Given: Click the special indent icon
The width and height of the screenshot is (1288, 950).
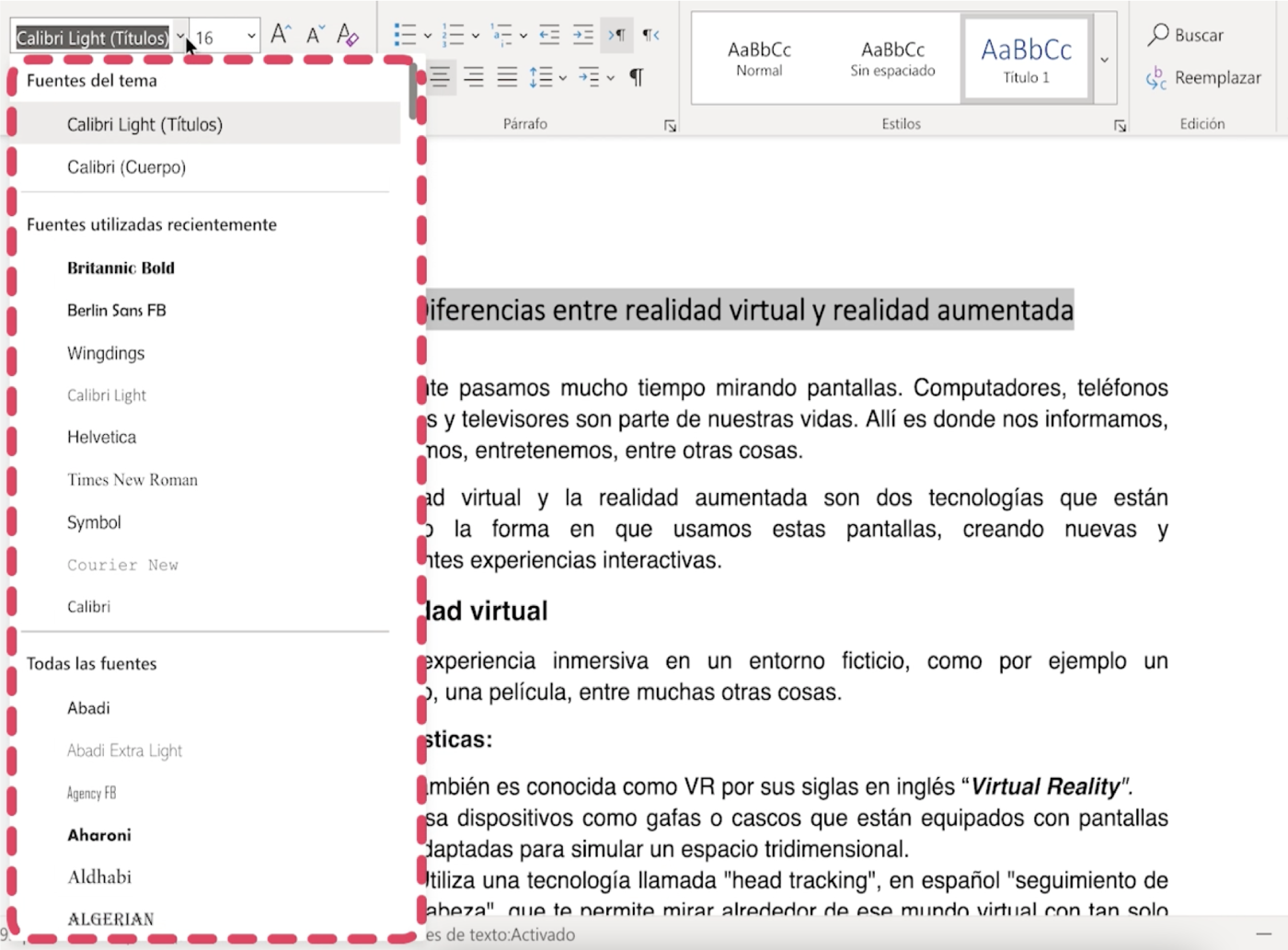Looking at the screenshot, I should click(589, 76).
